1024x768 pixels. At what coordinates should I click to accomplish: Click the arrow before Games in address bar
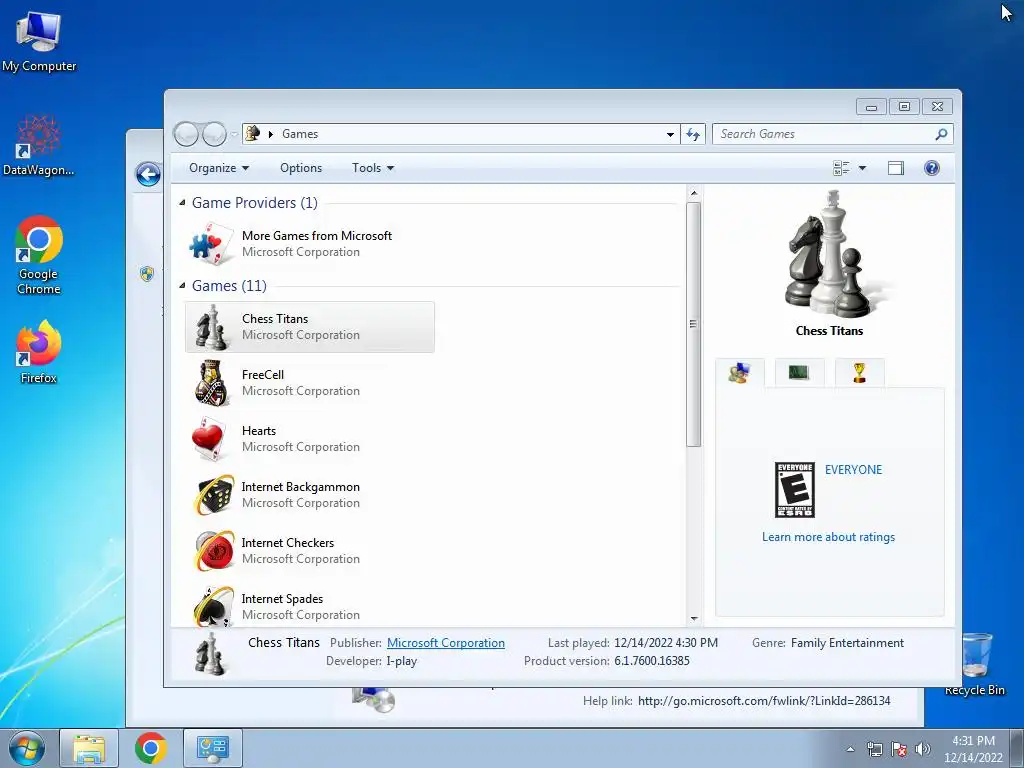[x=270, y=134]
